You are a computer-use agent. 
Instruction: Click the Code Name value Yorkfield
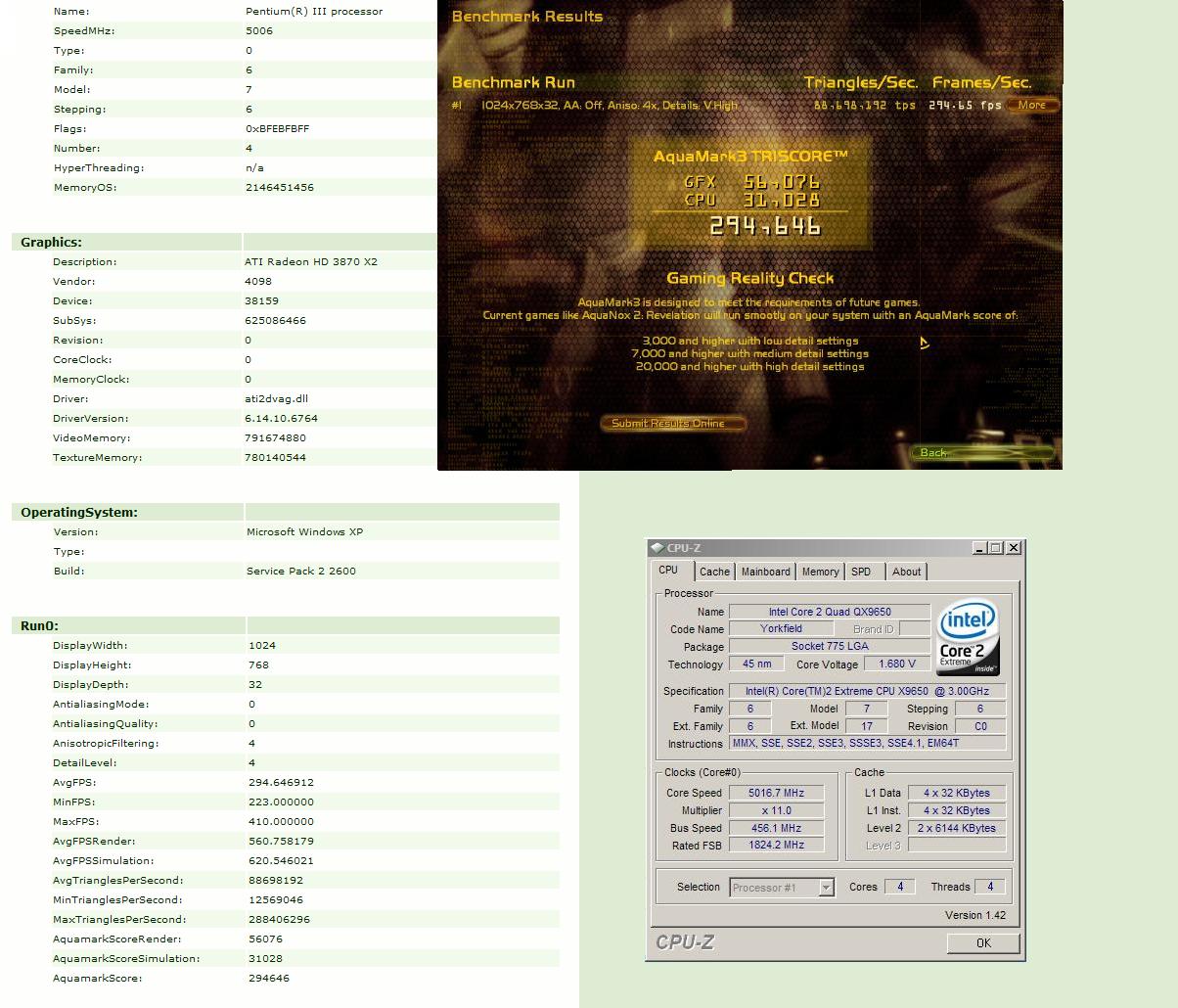(x=781, y=628)
